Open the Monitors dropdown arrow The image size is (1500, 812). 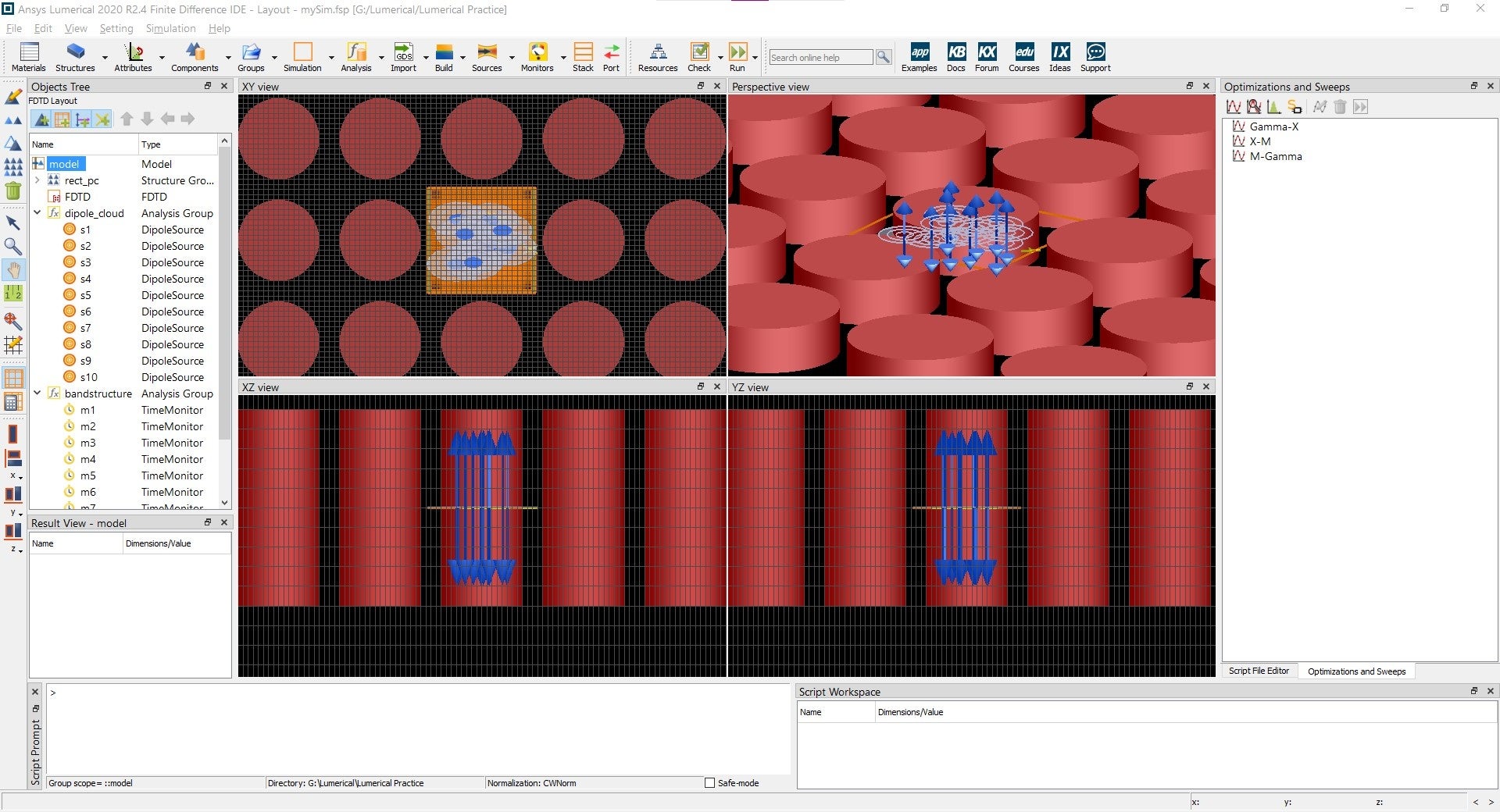(562, 57)
